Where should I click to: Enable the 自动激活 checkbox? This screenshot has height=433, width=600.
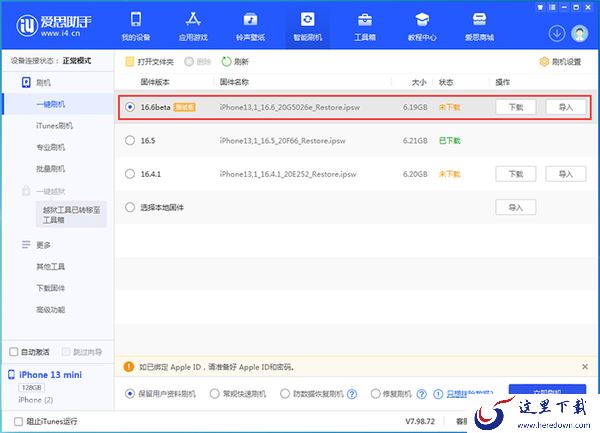click(x=13, y=352)
